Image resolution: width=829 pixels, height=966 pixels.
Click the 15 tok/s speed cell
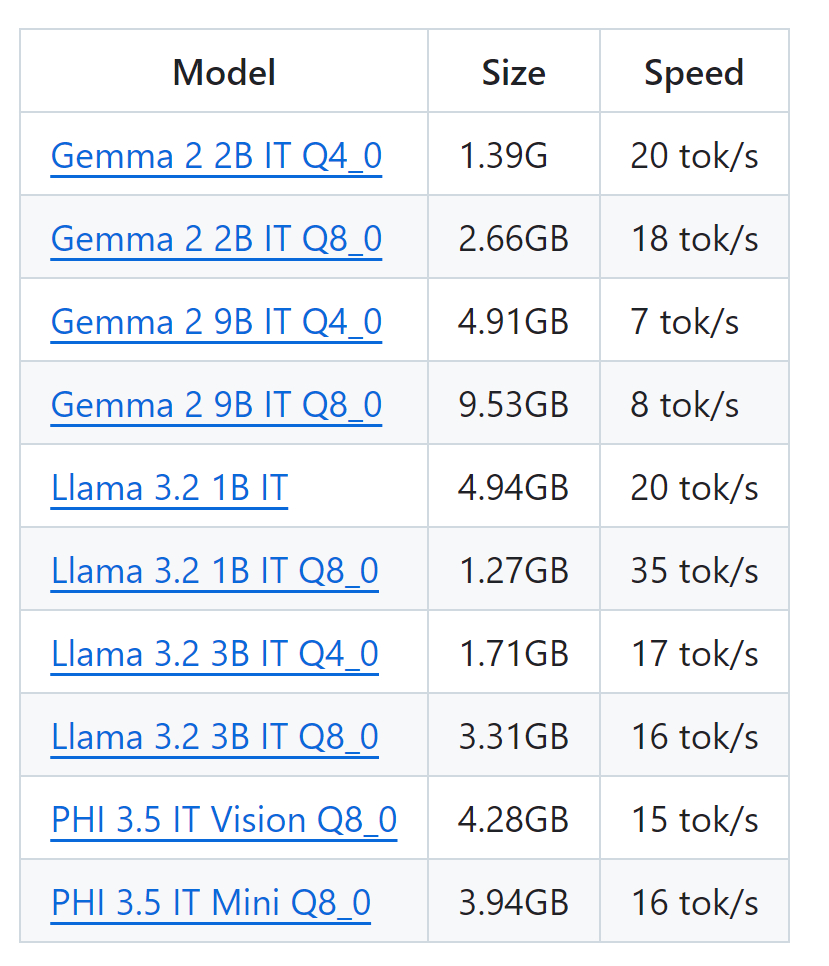point(694,819)
